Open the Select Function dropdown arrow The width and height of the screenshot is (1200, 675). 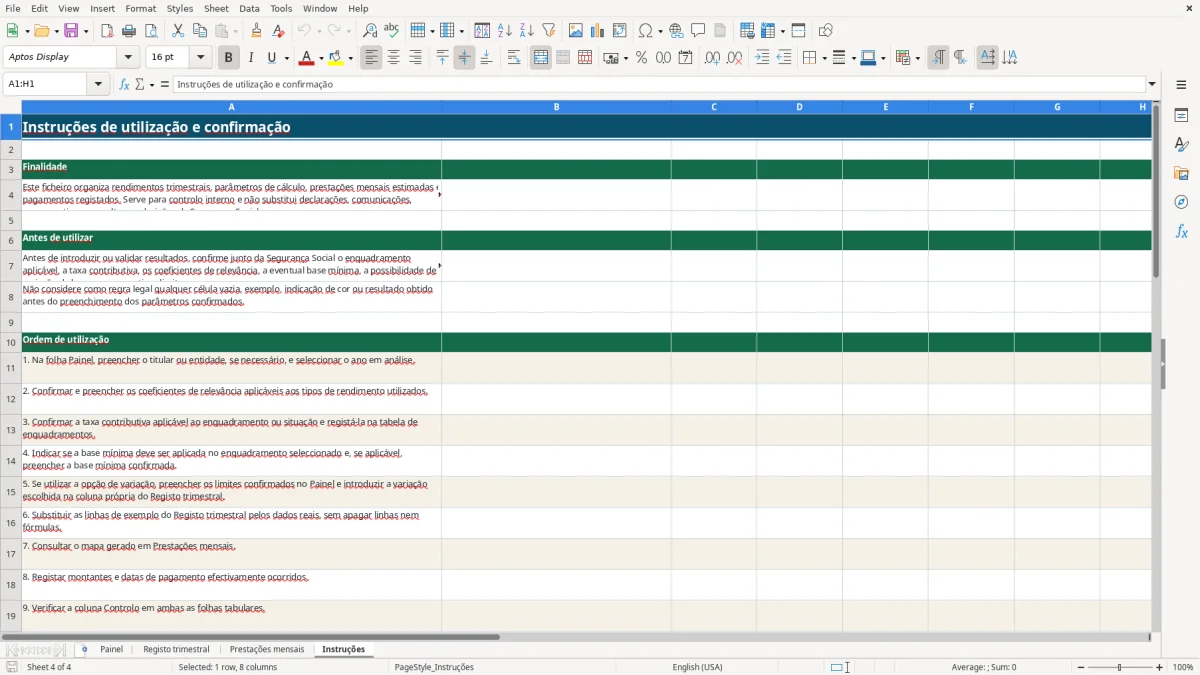point(152,84)
